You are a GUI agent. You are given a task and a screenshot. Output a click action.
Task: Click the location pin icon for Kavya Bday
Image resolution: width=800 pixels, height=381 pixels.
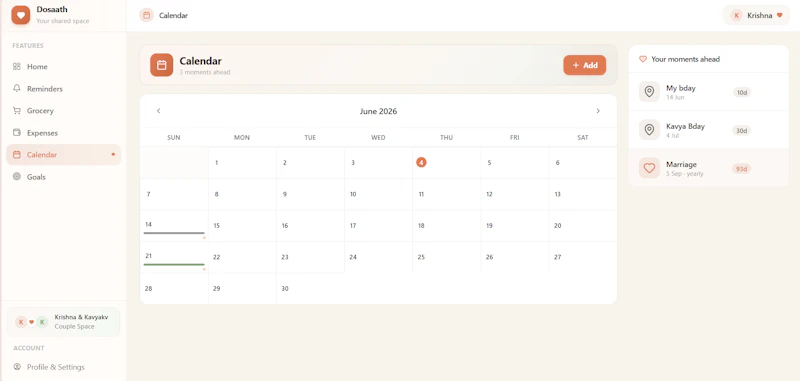tap(649, 130)
